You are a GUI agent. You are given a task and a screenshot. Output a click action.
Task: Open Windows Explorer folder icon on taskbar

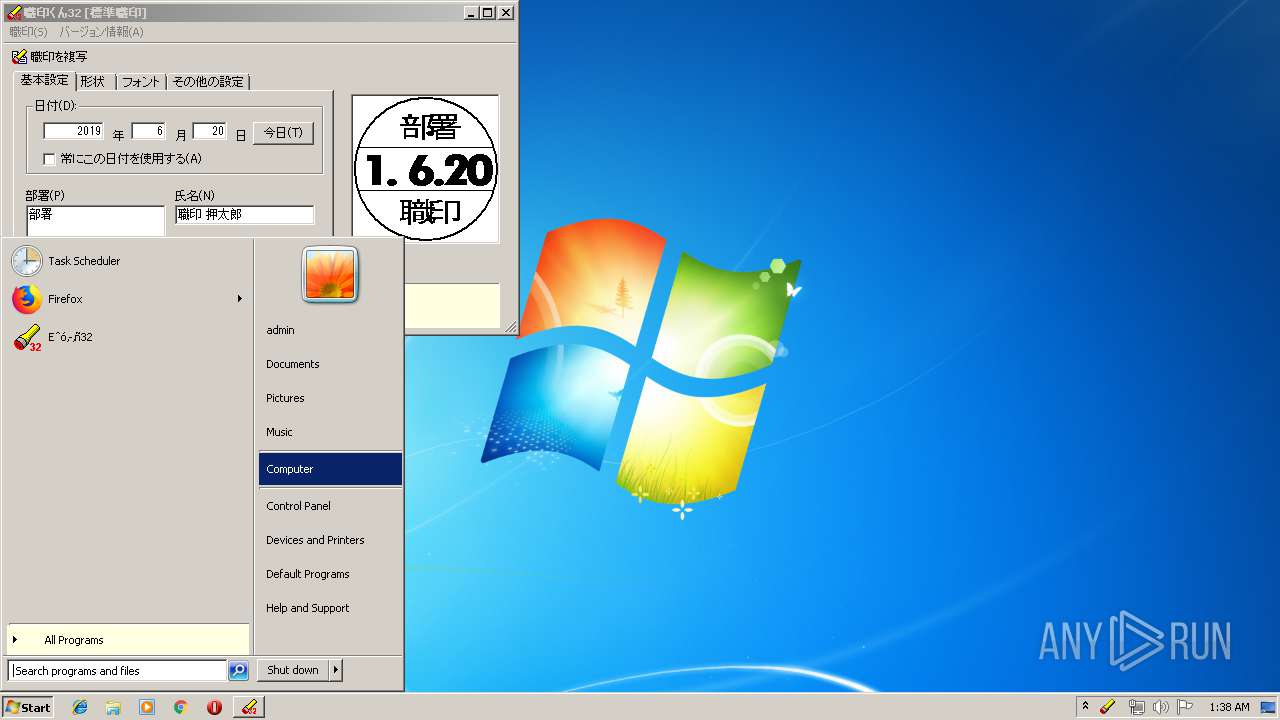pyautogui.click(x=113, y=707)
